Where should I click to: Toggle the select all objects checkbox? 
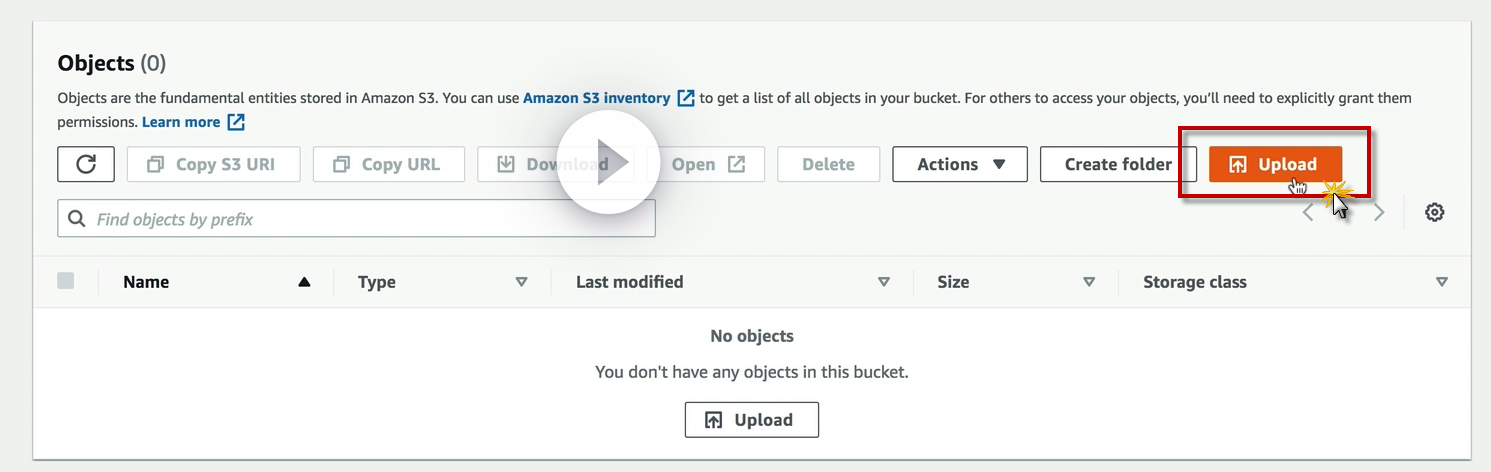66,282
